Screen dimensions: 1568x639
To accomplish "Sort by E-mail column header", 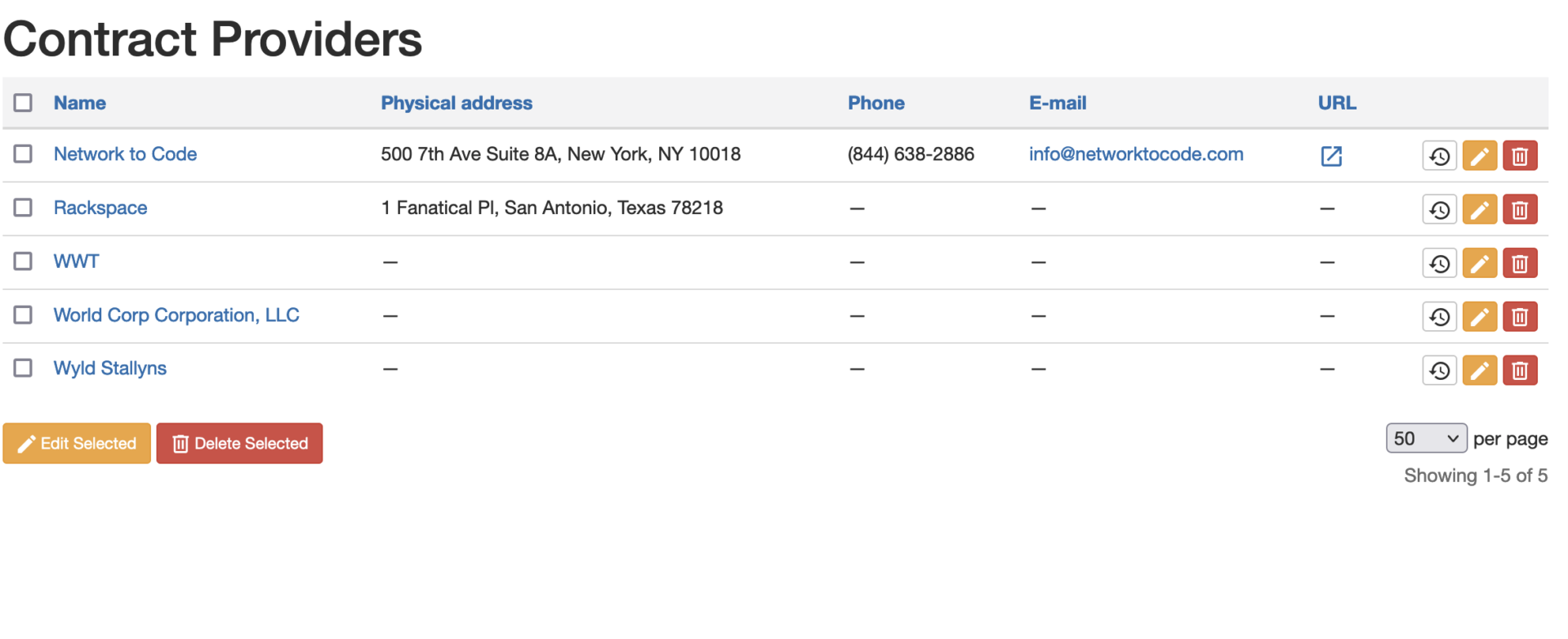I will (1058, 103).
